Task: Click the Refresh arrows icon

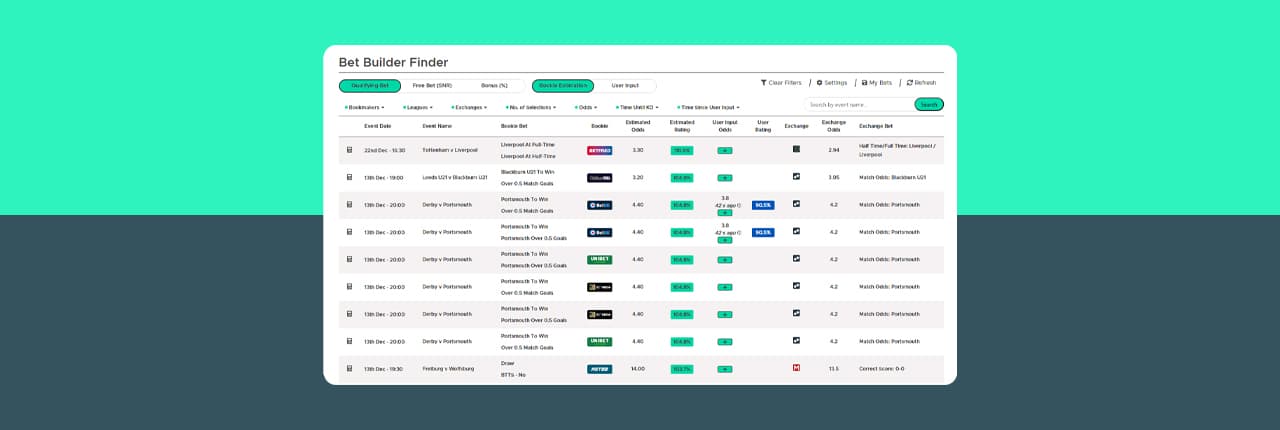Action: (910, 83)
